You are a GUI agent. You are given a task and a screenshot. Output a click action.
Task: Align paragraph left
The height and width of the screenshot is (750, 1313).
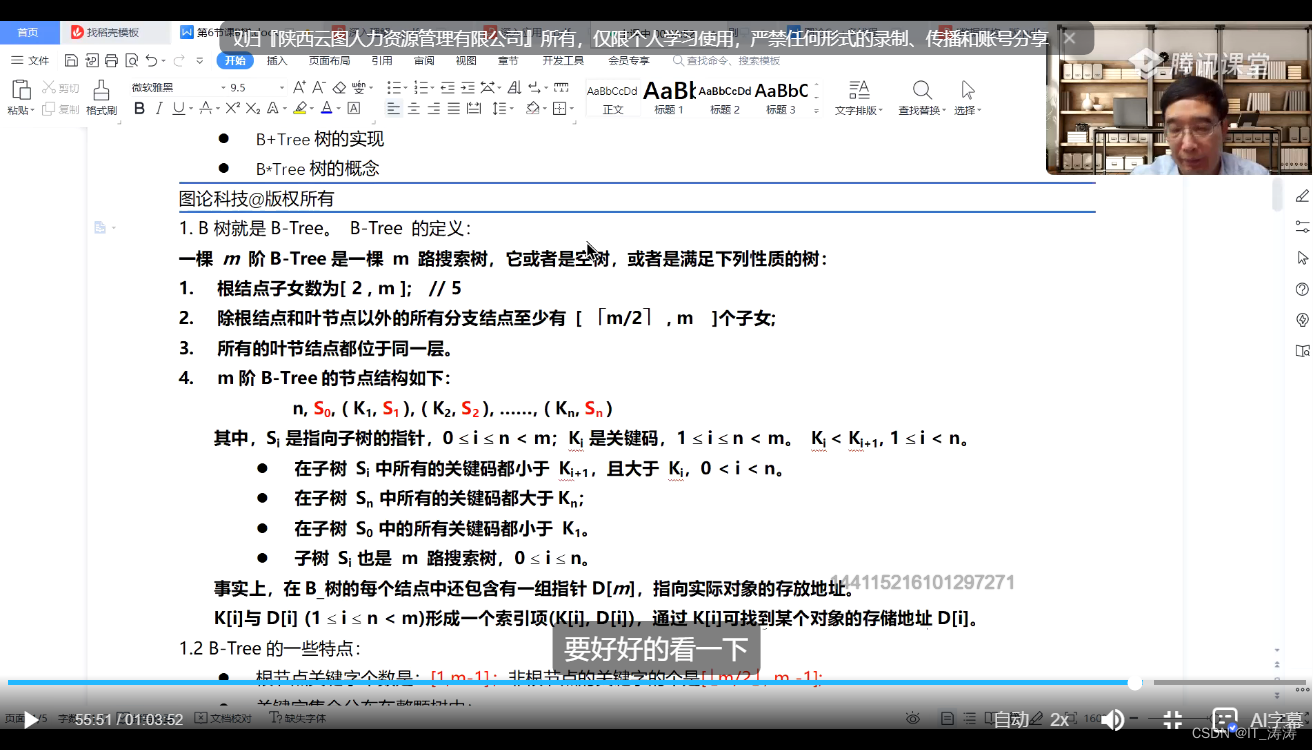[393, 108]
